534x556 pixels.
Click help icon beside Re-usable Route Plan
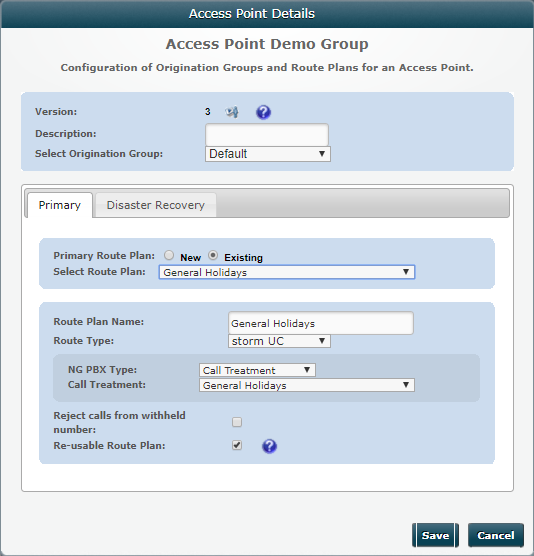pos(269,446)
